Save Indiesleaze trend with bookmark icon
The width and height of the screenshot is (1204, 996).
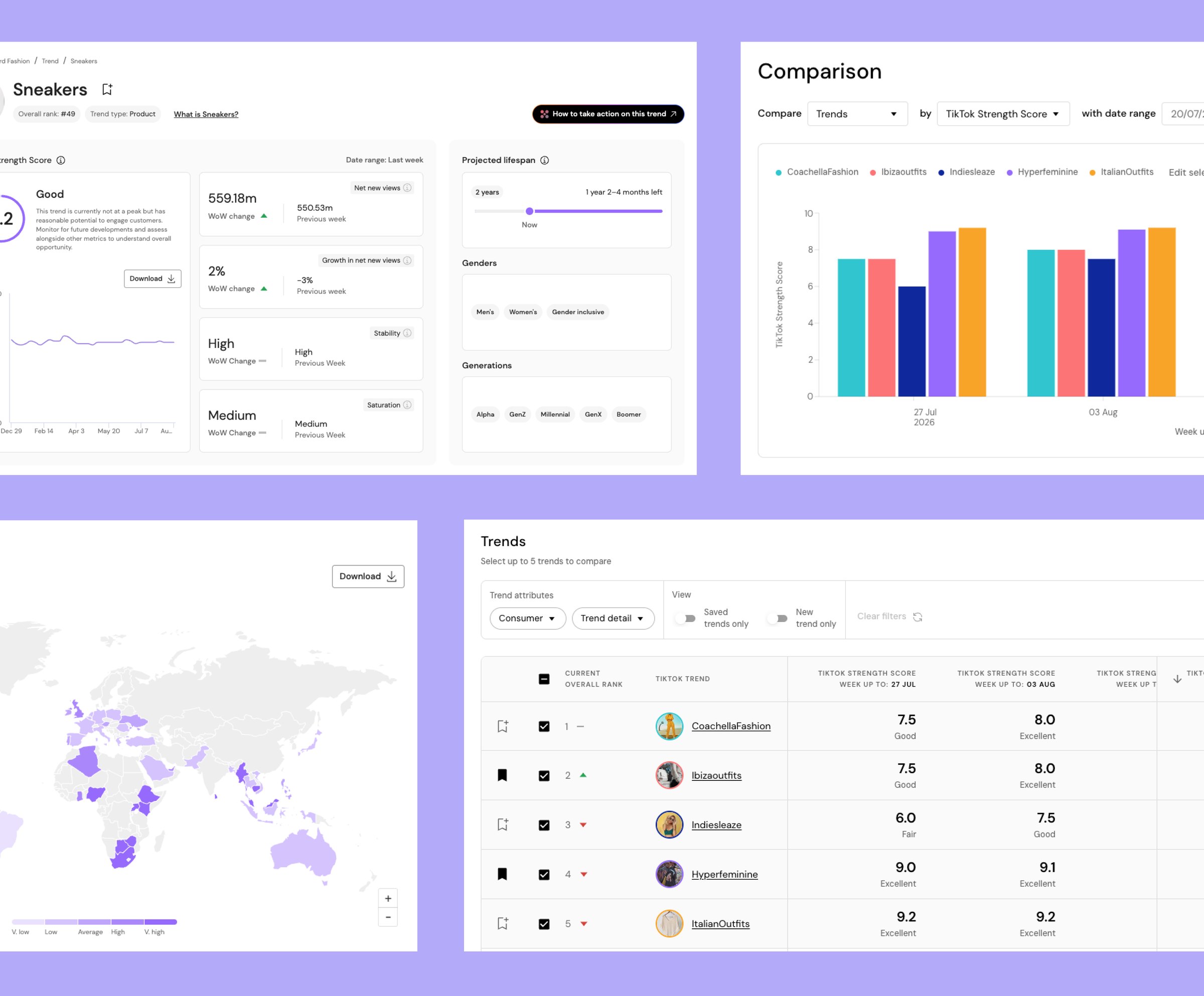503,824
